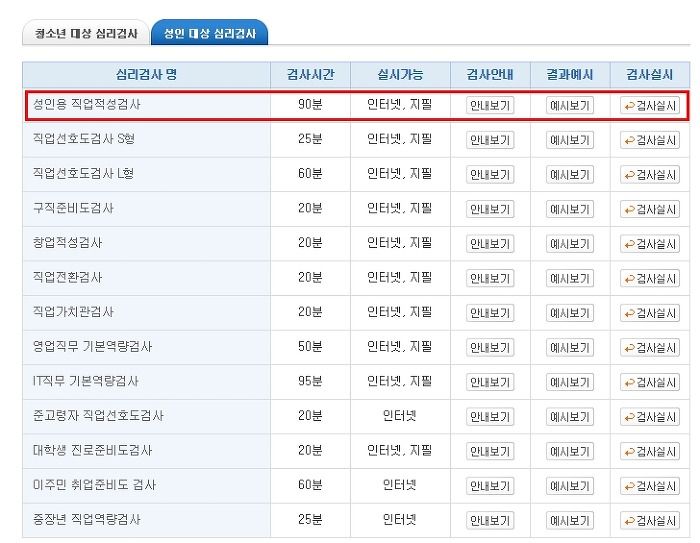Click the 중장년 직업역량검사 test name
This screenshot has width=700, height=543.
click(x=87, y=519)
